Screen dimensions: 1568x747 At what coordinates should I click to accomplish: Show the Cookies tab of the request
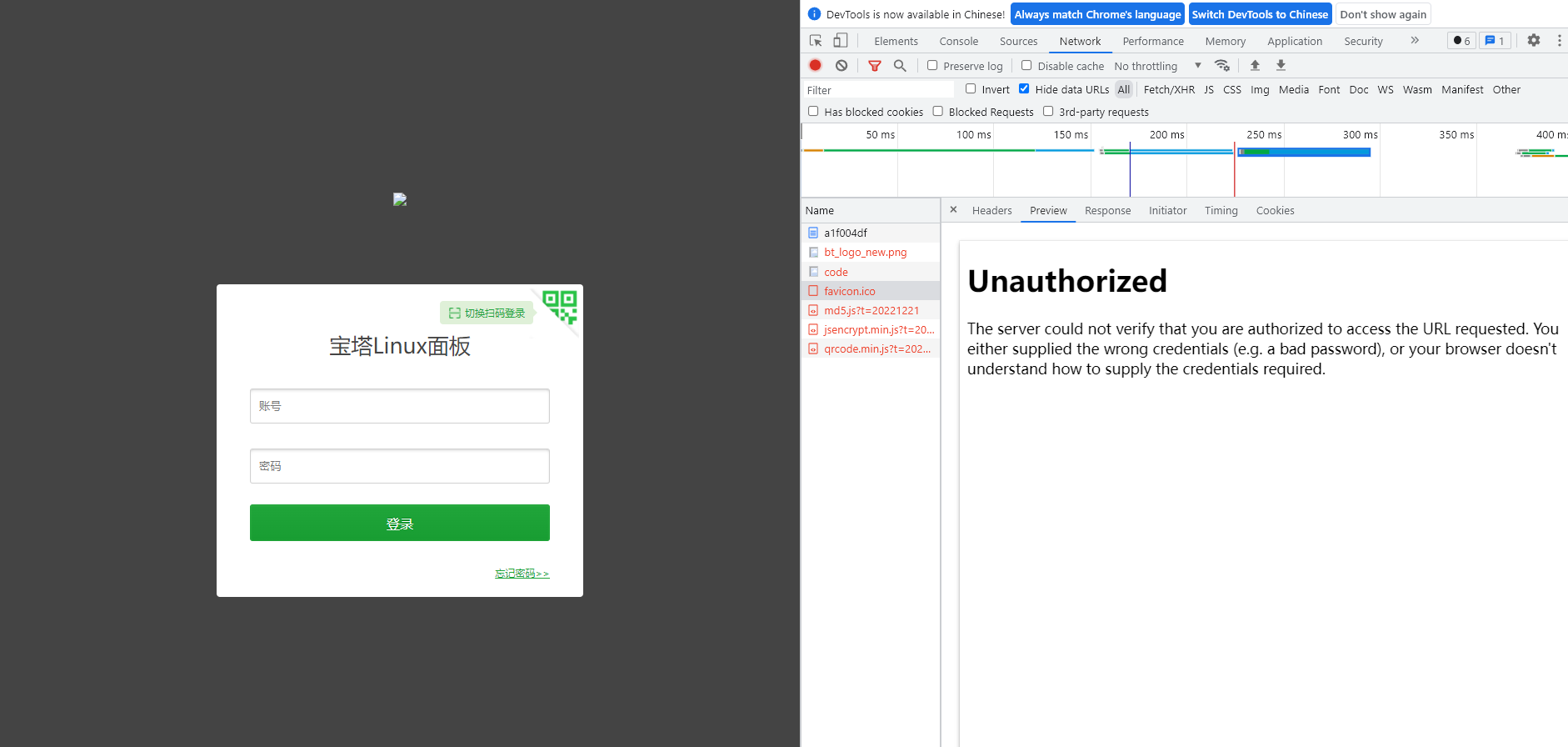click(1276, 210)
